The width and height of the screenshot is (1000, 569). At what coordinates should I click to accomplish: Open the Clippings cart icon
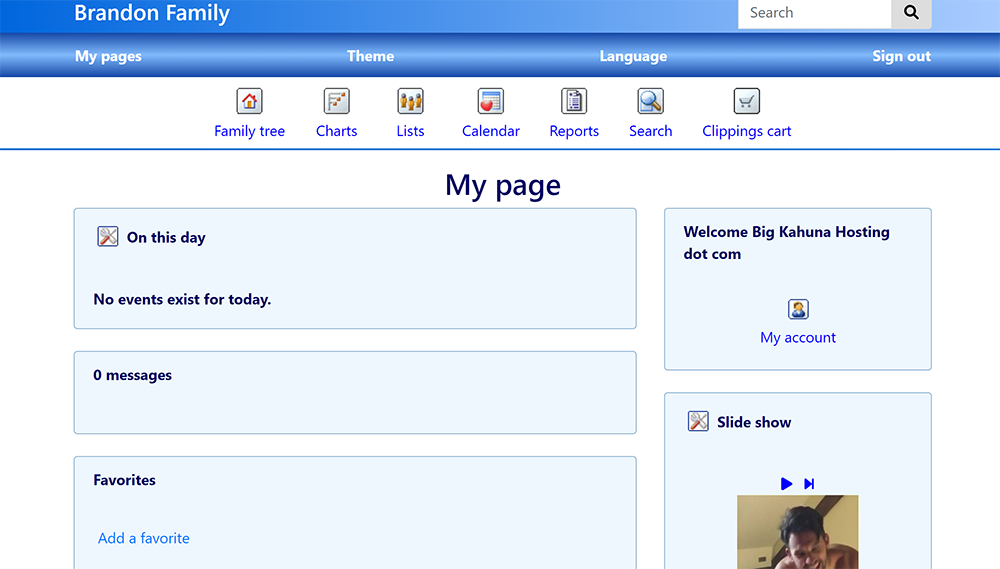746,101
